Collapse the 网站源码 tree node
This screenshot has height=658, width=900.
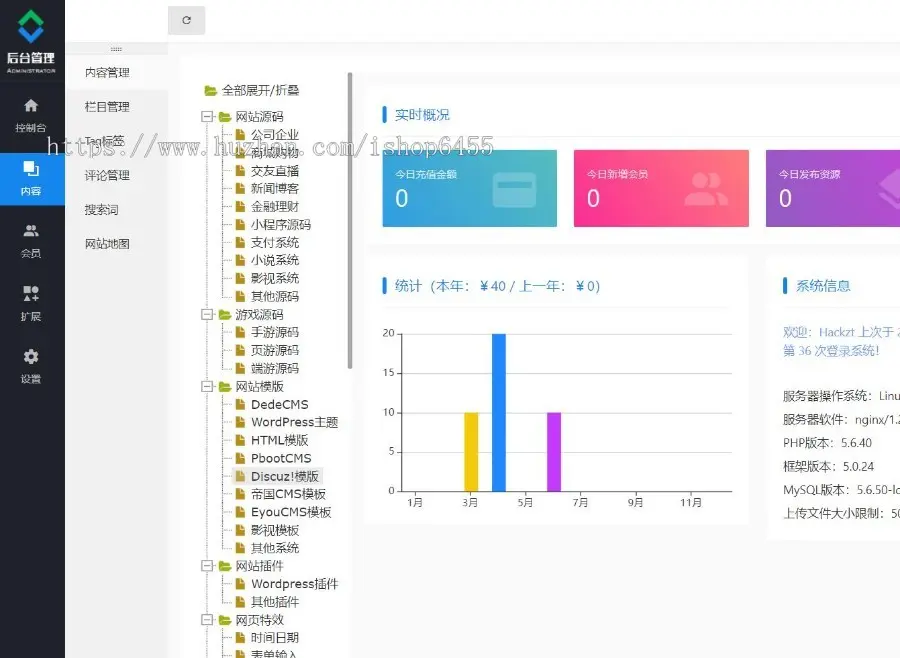(207, 117)
